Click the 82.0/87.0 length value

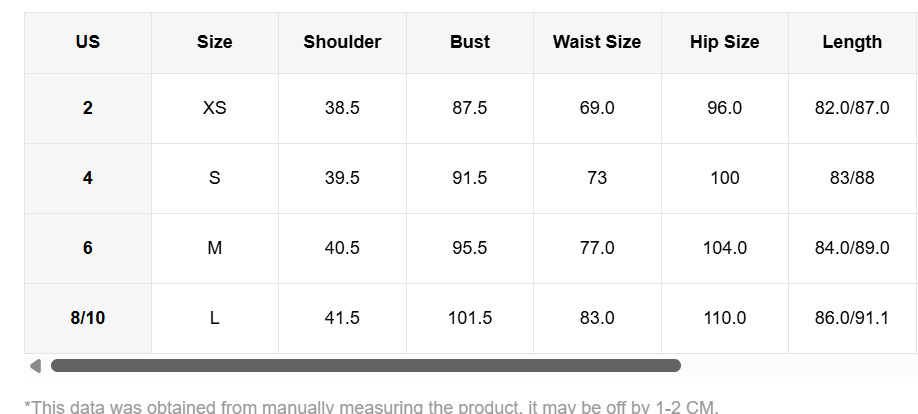pyautogui.click(x=852, y=108)
